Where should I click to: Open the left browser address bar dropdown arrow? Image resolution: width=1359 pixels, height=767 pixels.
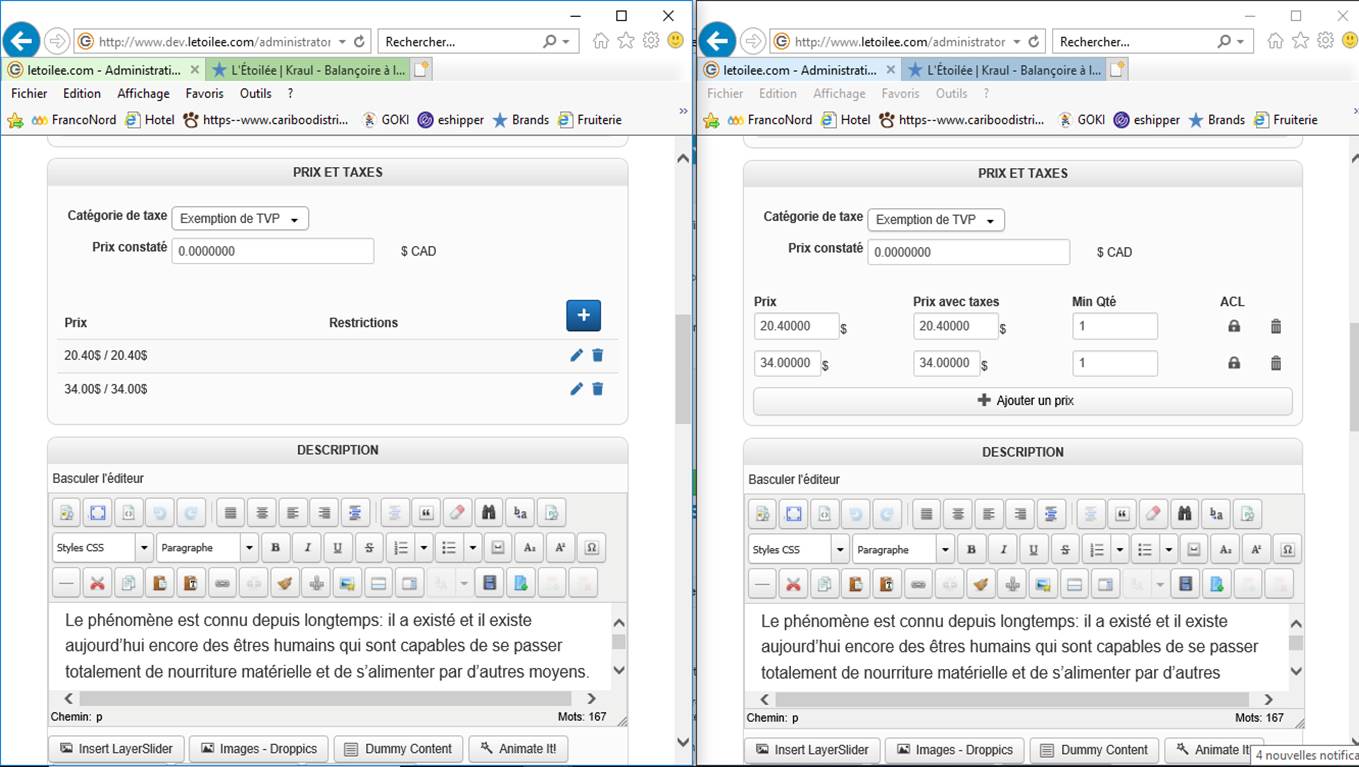click(342, 42)
